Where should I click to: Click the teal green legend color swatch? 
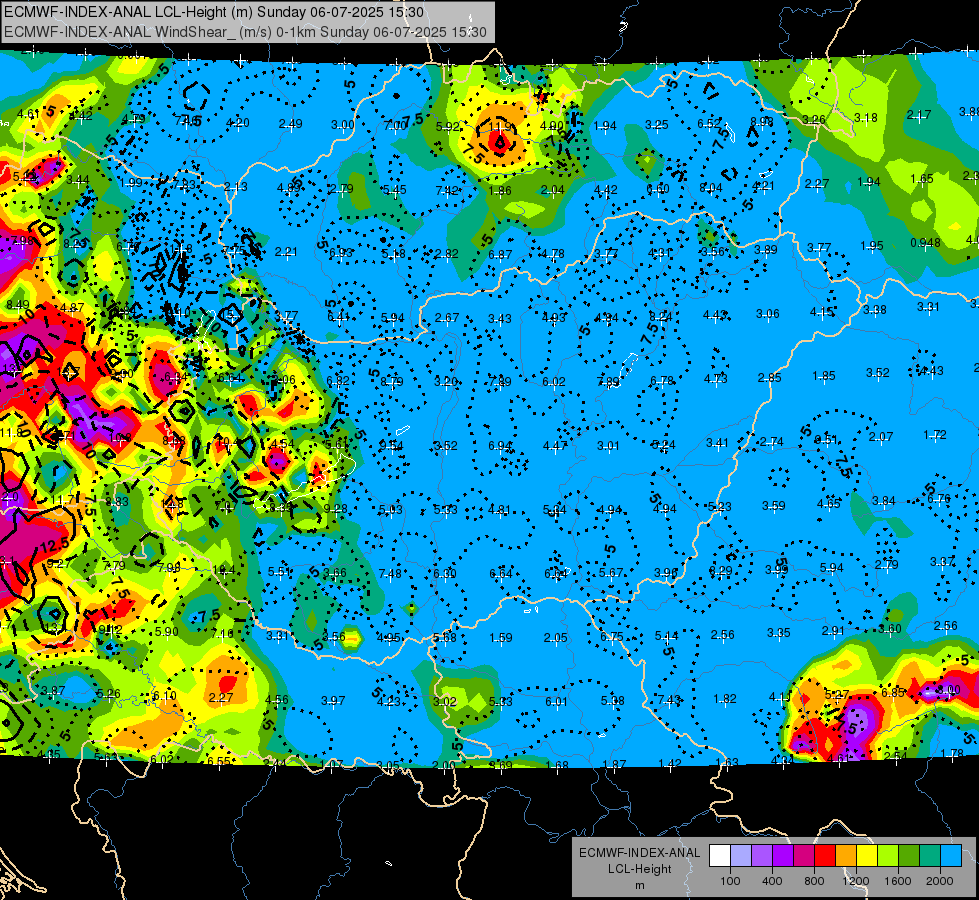point(930,855)
